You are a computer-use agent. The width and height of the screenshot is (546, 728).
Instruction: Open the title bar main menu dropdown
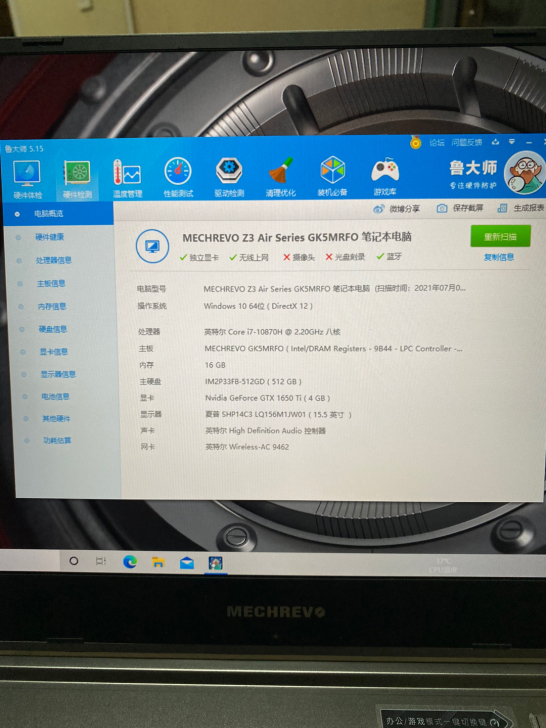(x=512, y=142)
